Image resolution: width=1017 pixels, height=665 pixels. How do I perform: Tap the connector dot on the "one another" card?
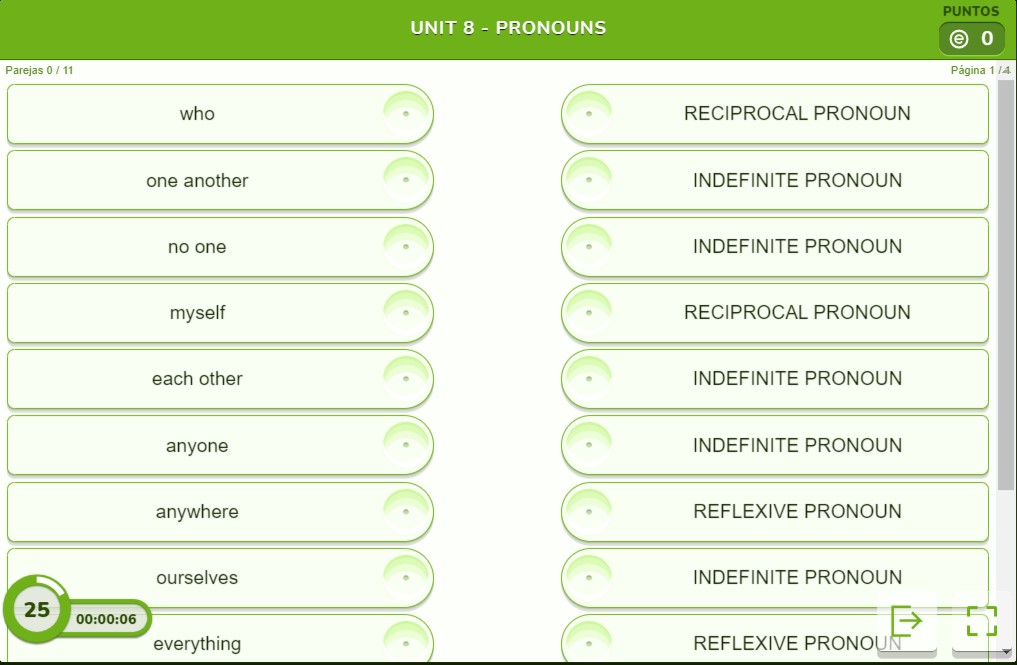click(405, 181)
